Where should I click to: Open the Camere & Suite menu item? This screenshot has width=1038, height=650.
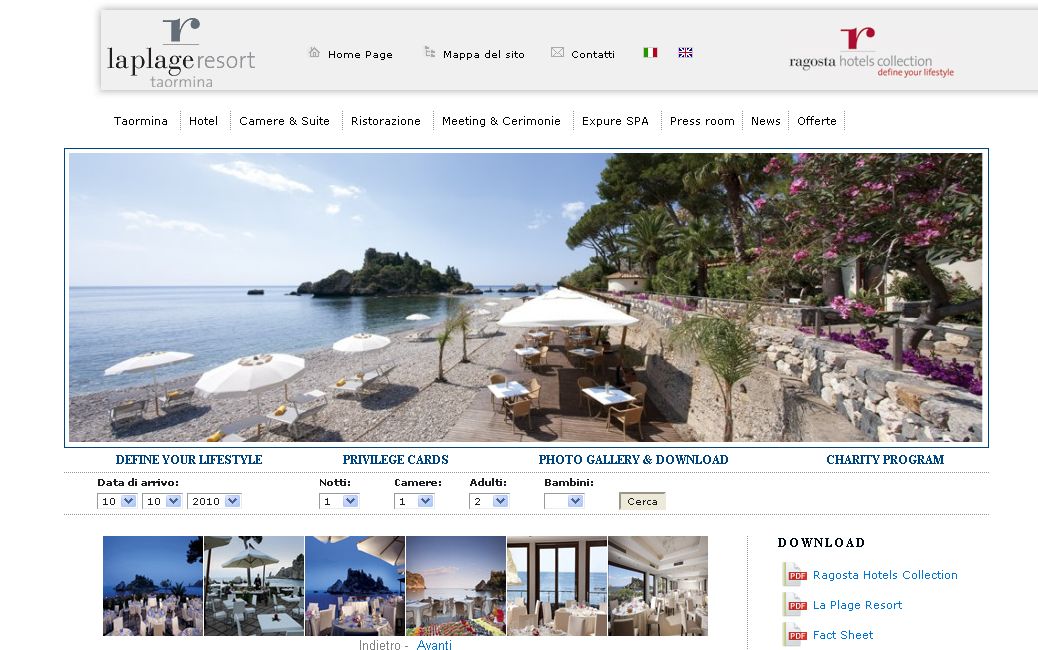tap(284, 120)
